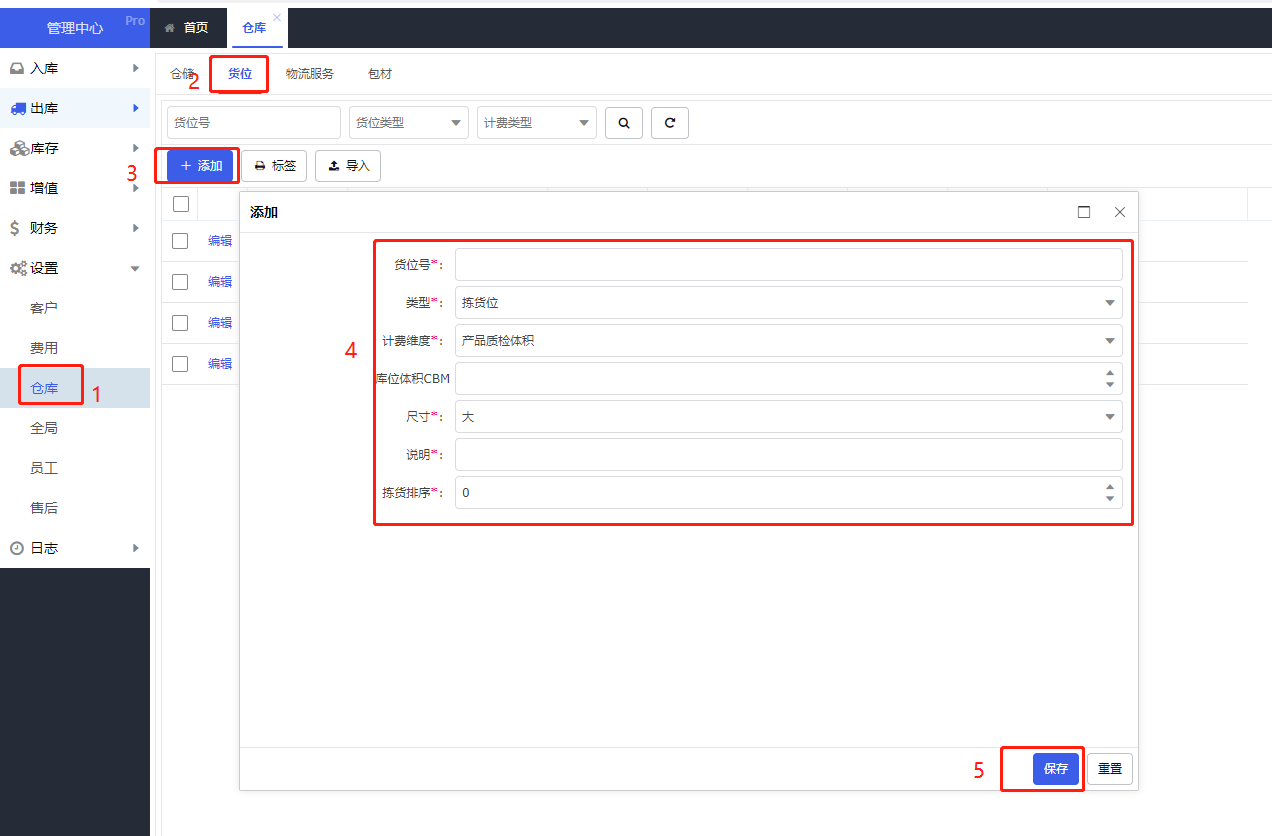The image size is (1272, 836).
Task: Open the 货位类型 filter dropdown
Action: coord(409,123)
